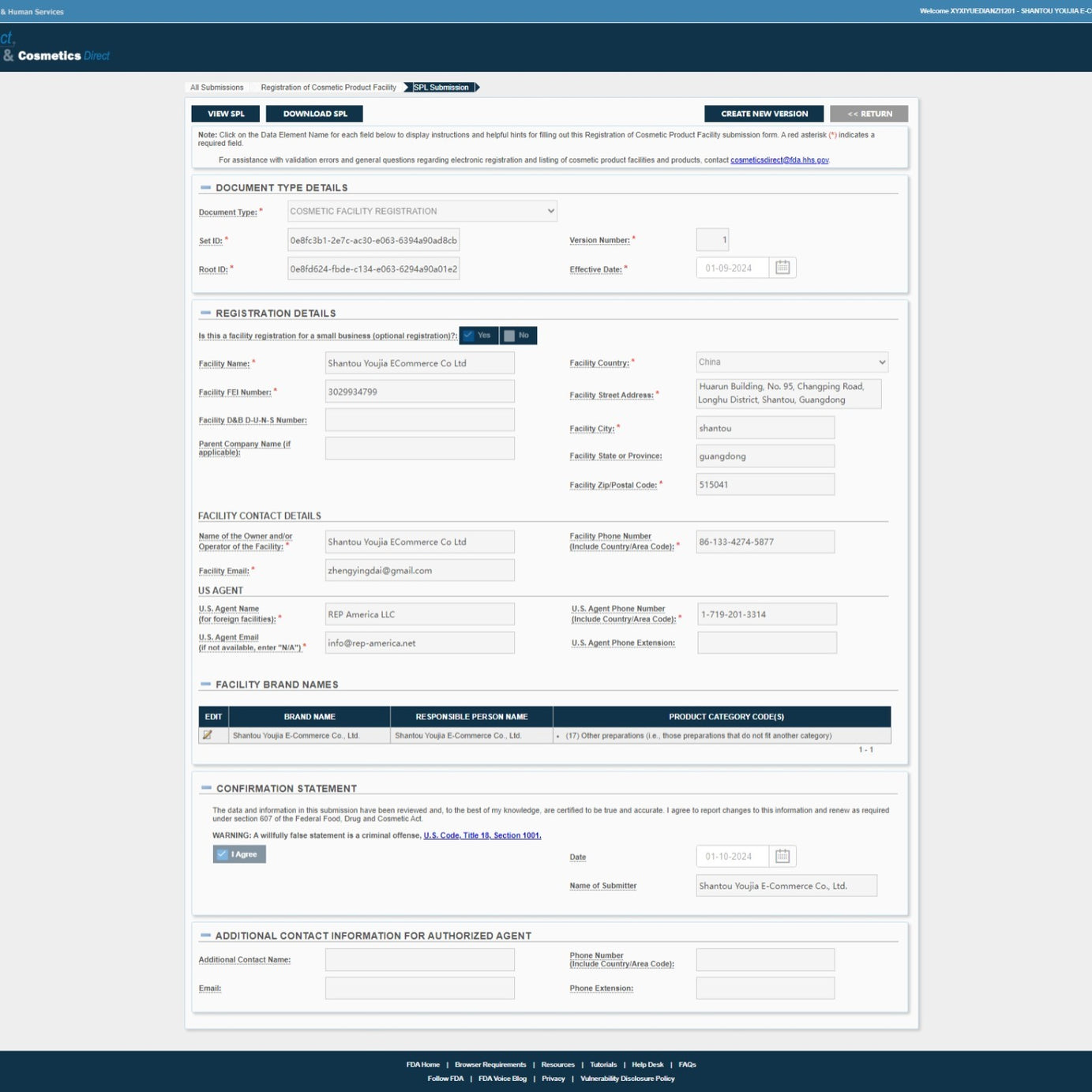Collapse the Registration Details section

205,313
